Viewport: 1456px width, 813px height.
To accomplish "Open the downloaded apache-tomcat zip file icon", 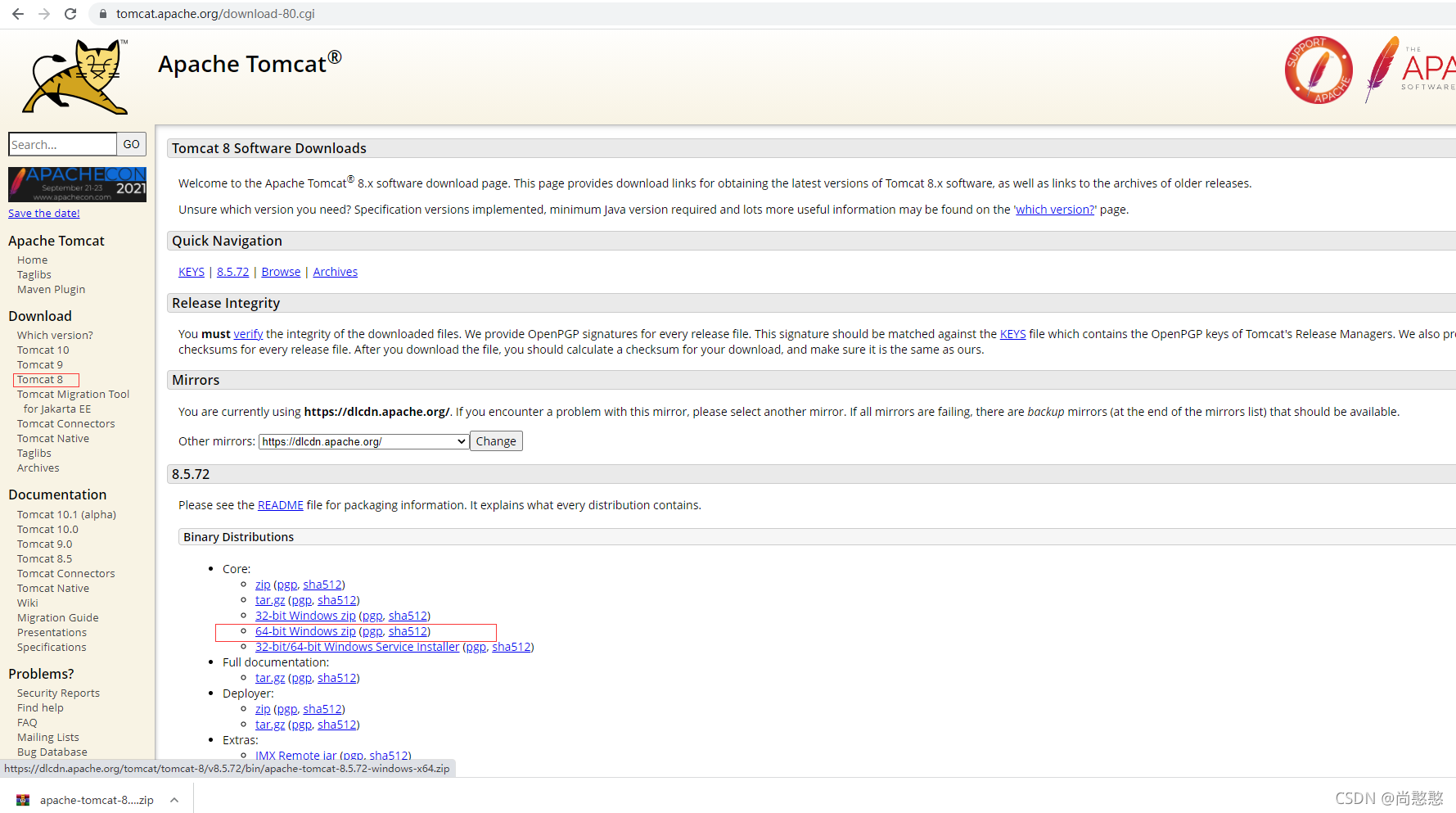I will (23, 800).
